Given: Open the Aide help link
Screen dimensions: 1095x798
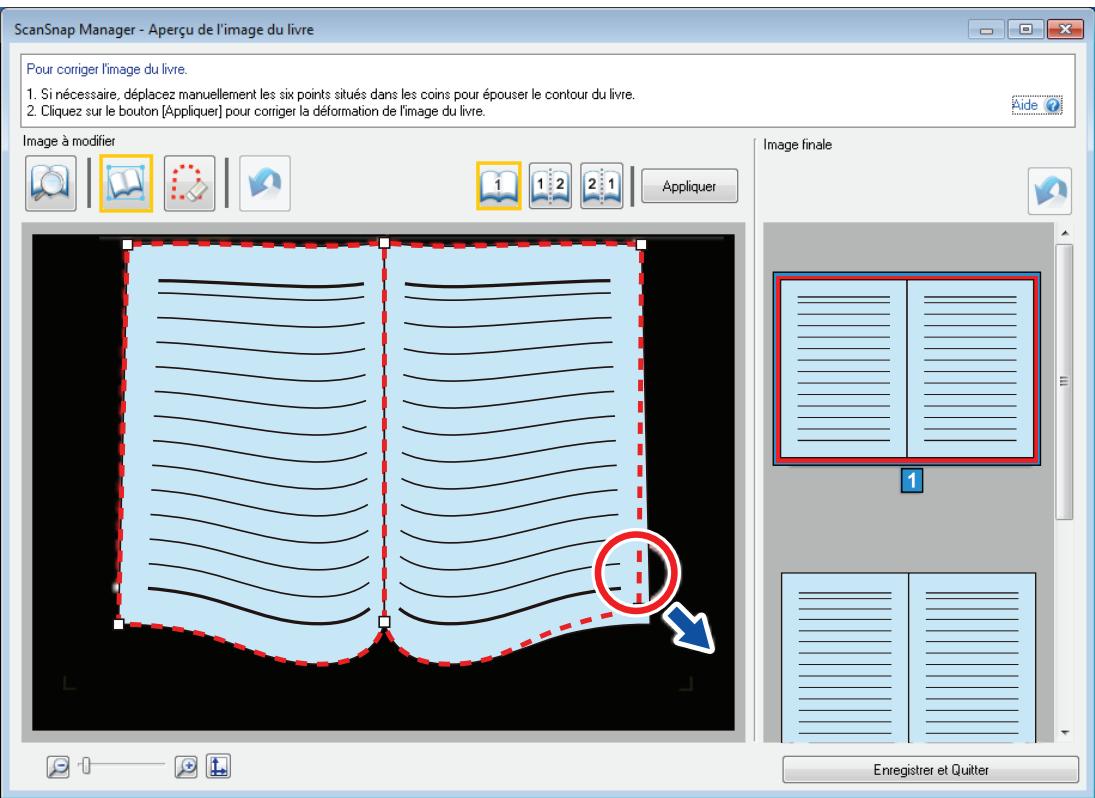Looking at the screenshot, I should (1037, 105).
